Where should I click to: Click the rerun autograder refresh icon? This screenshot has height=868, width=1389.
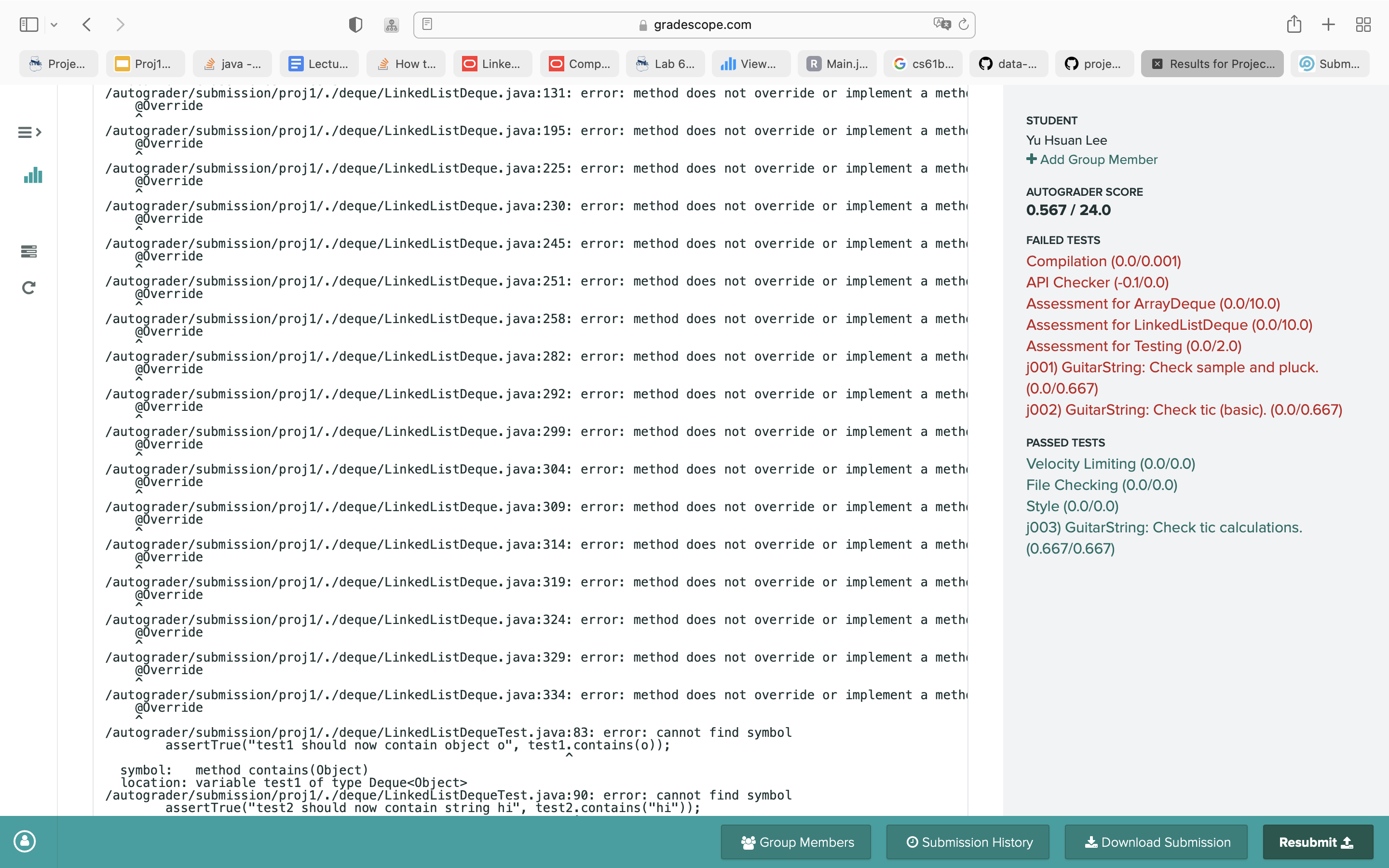29,287
